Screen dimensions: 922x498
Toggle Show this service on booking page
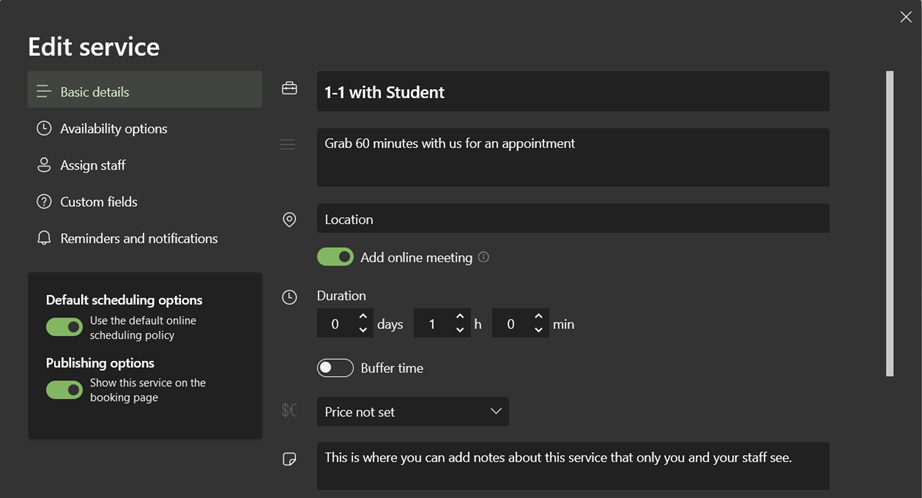coord(64,389)
